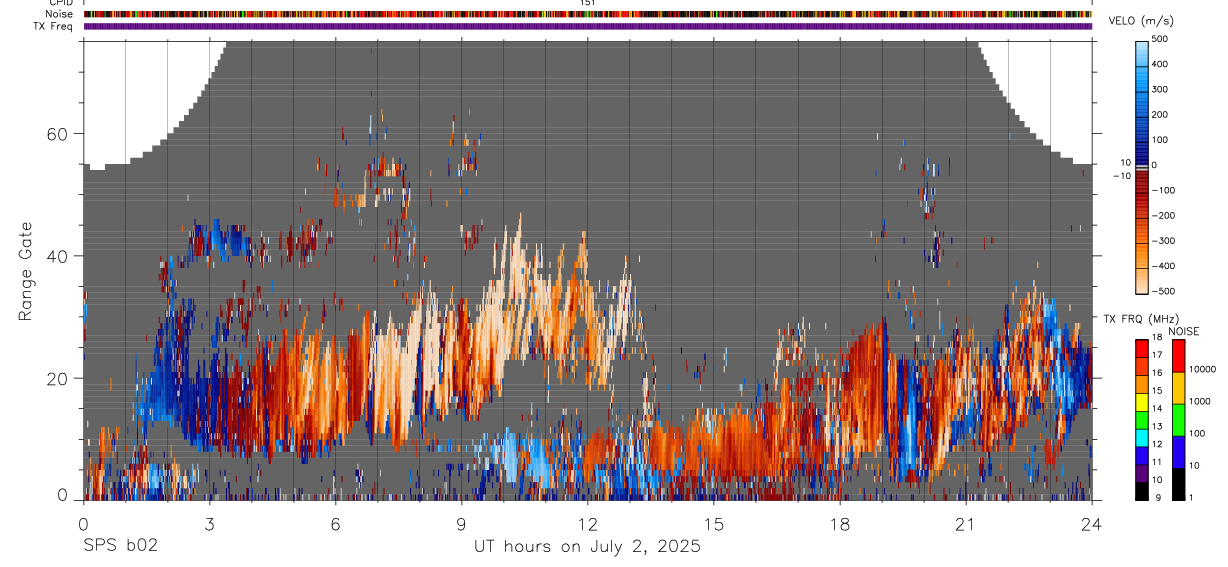Click the 400 label on velocity colorbar
The width and height of the screenshot is (1228, 567).
coord(1161,64)
